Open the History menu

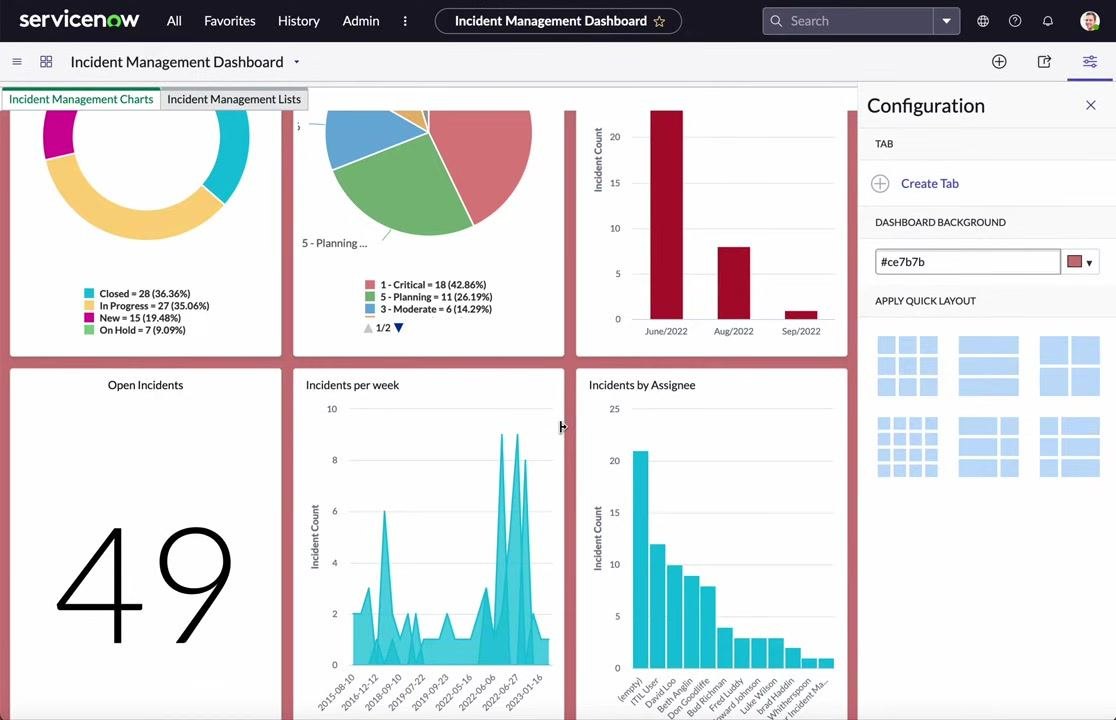coord(298,21)
